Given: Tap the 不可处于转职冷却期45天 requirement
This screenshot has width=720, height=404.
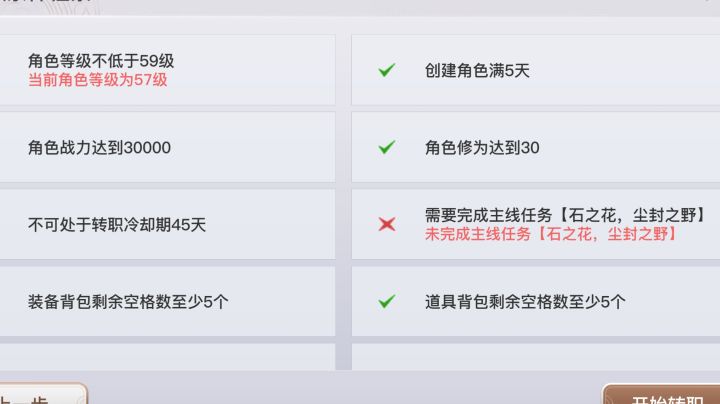Looking at the screenshot, I should coord(117,224).
